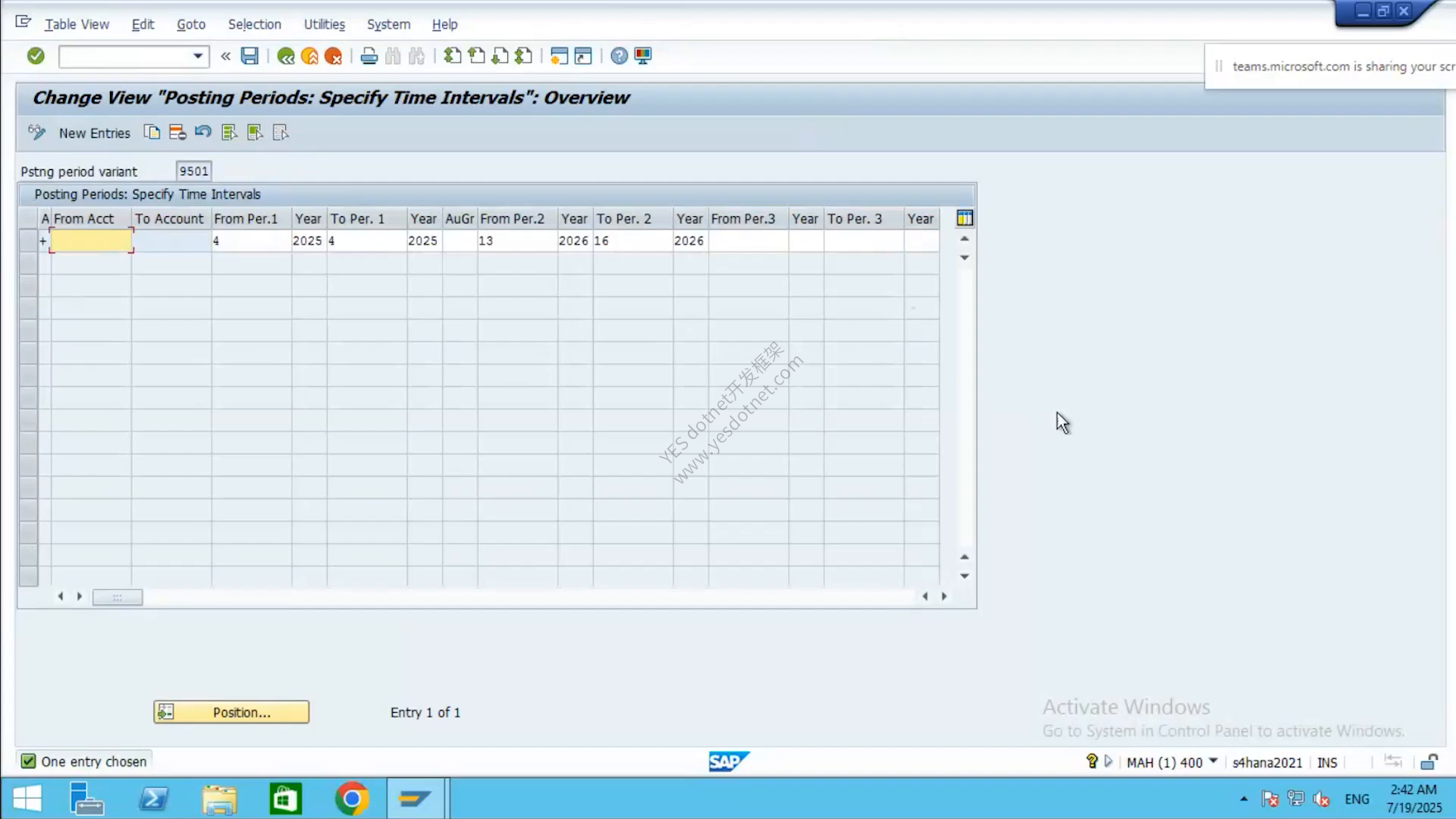Click the Select All icon

tap(229, 133)
